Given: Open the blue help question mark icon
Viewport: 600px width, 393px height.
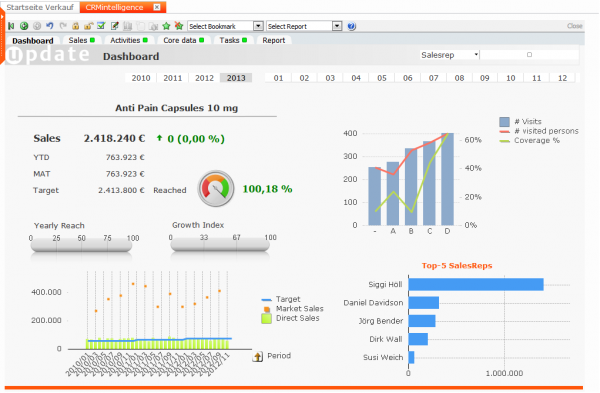Looking at the screenshot, I should [351, 26].
